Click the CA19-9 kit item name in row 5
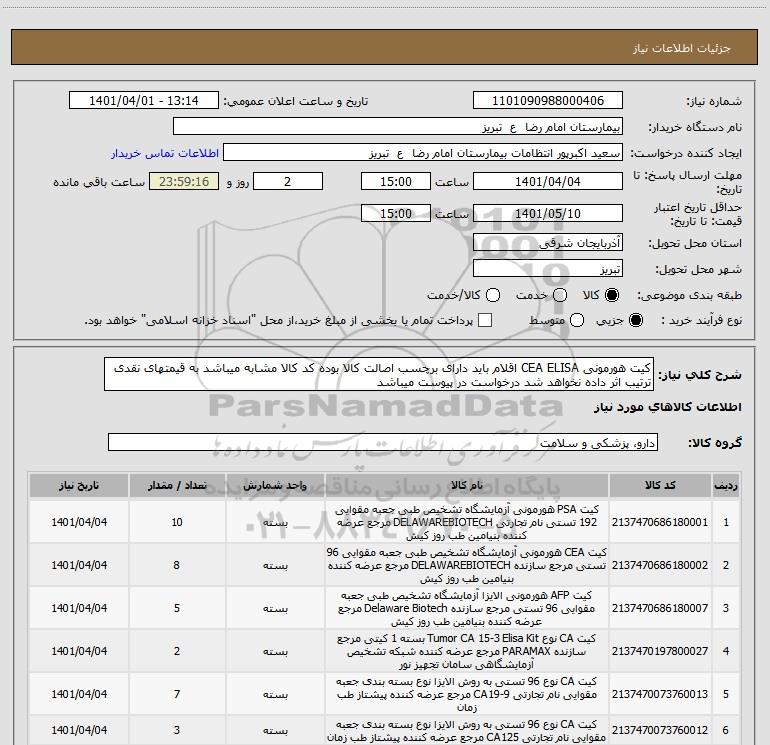 tap(467, 694)
